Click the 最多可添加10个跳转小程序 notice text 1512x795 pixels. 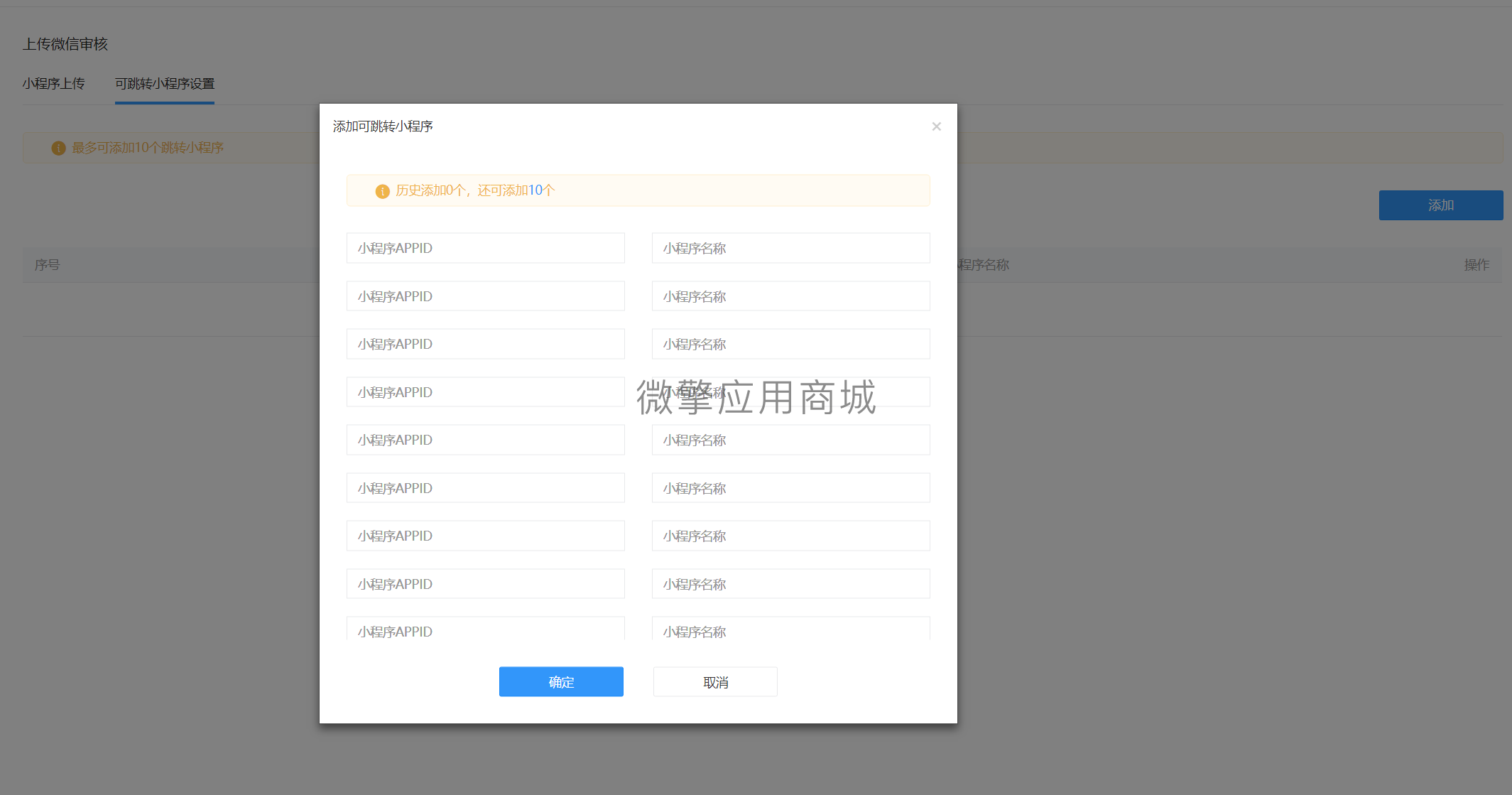[x=148, y=148]
